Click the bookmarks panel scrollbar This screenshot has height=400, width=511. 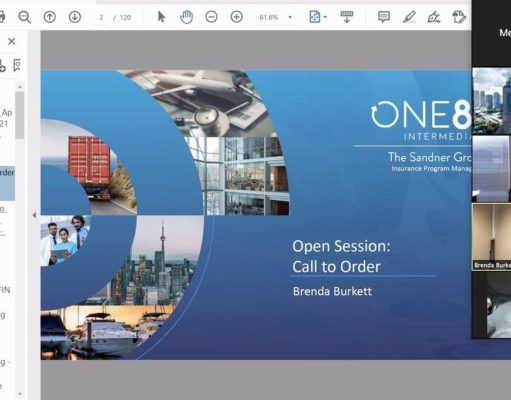click(x=20, y=115)
